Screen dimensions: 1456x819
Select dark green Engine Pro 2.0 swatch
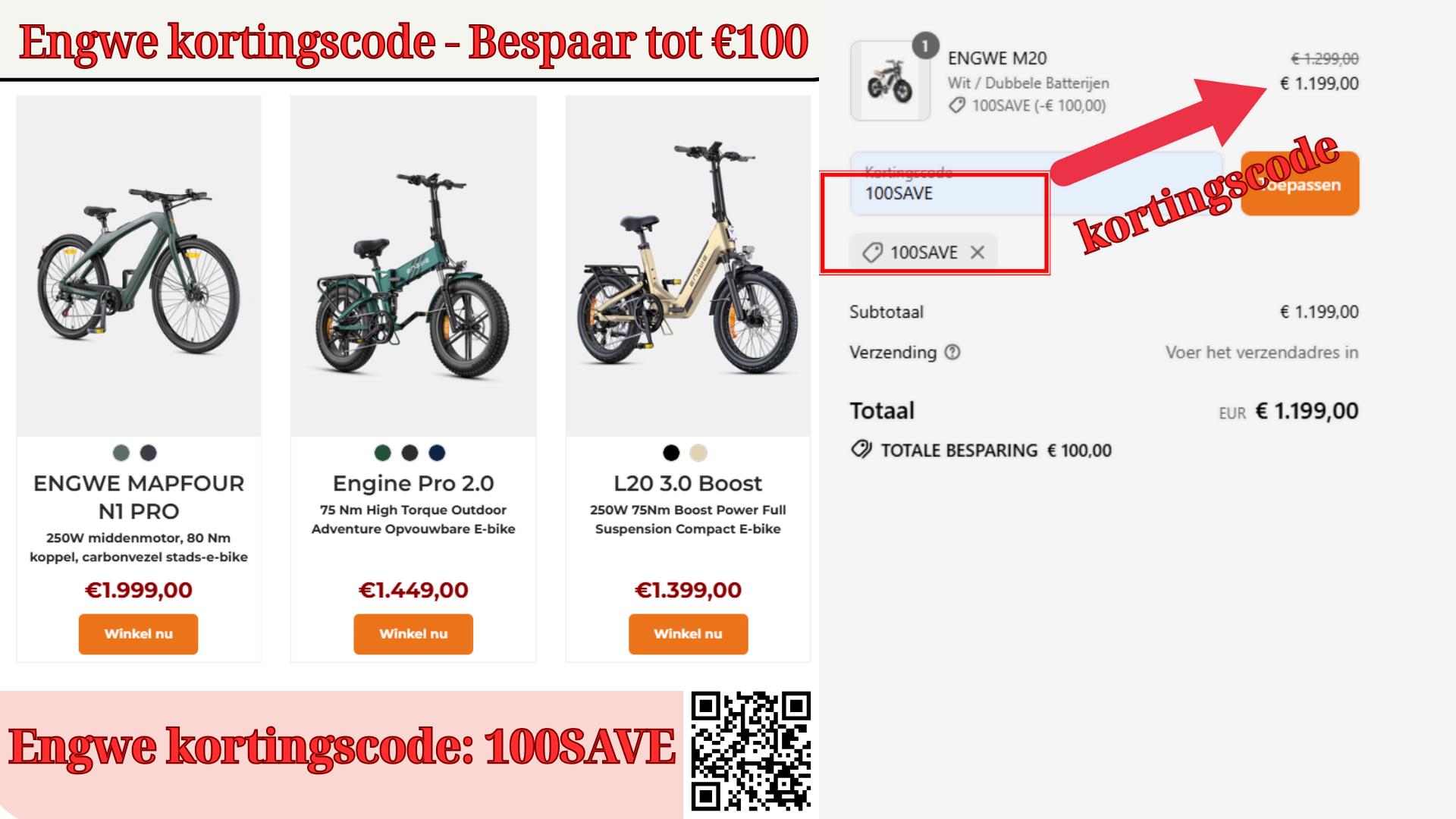tap(383, 453)
